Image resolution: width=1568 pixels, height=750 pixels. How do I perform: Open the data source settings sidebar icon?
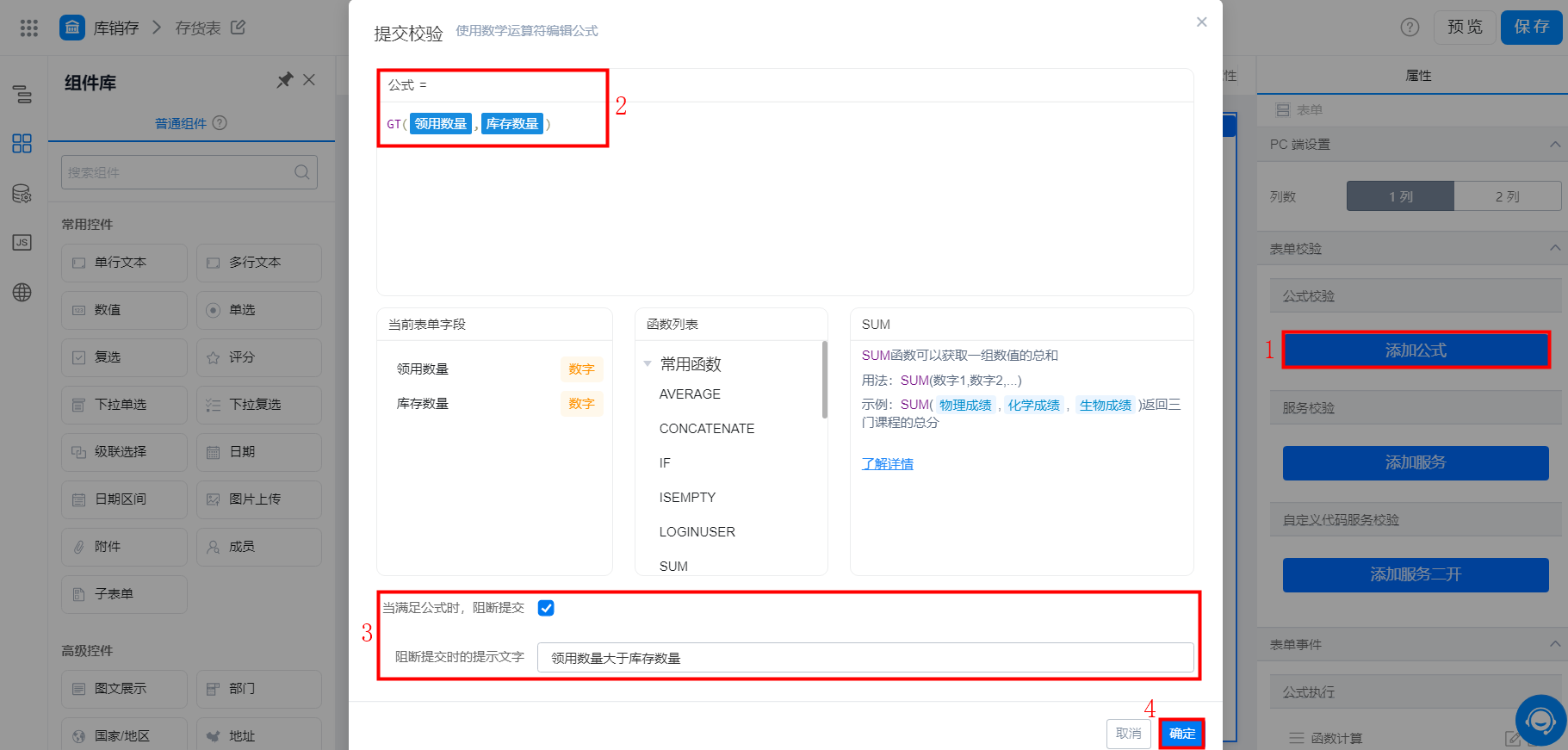pyautogui.click(x=22, y=194)
